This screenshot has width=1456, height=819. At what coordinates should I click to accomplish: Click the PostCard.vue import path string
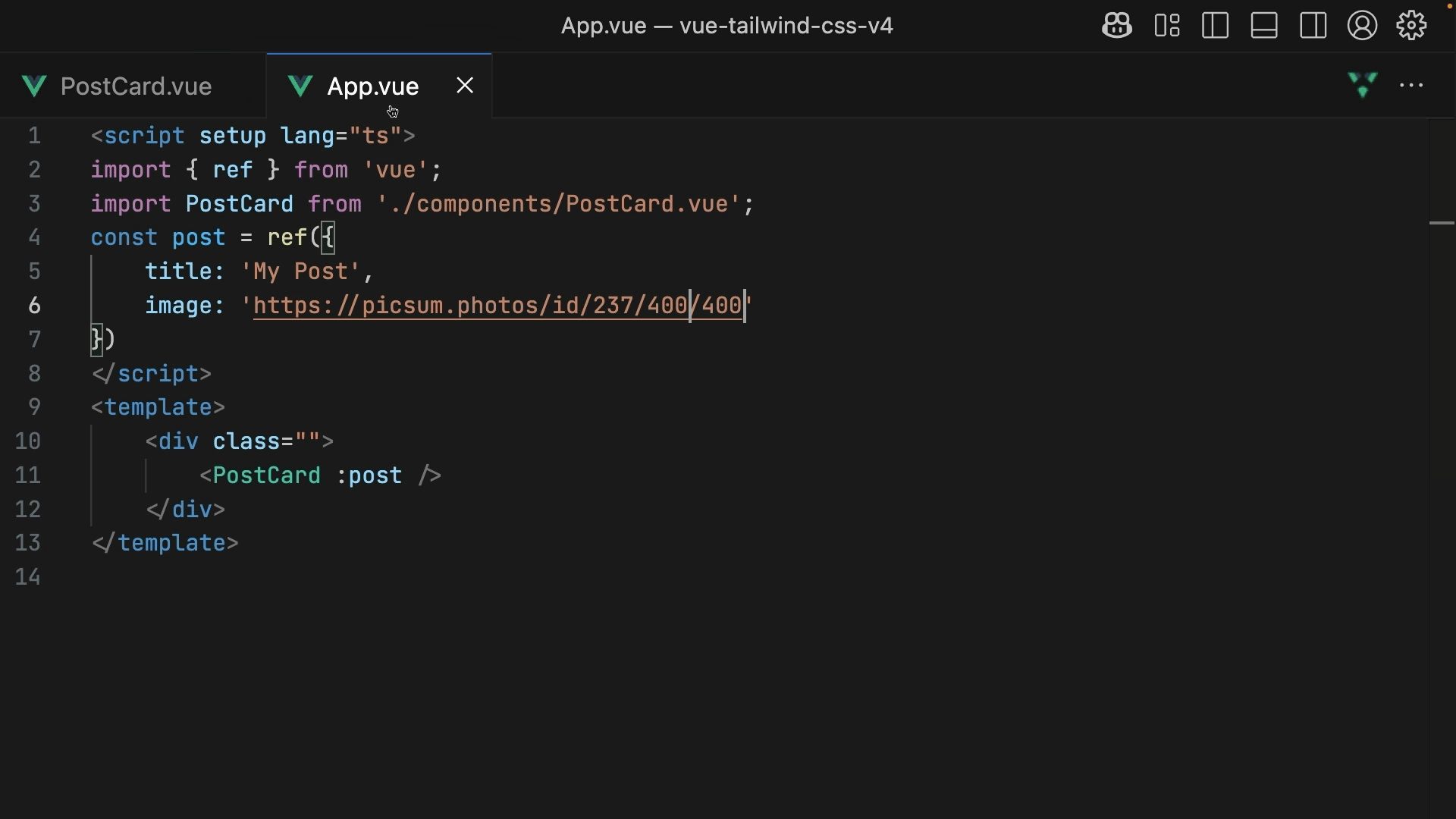pyautogui.click(x=558, y=204)
